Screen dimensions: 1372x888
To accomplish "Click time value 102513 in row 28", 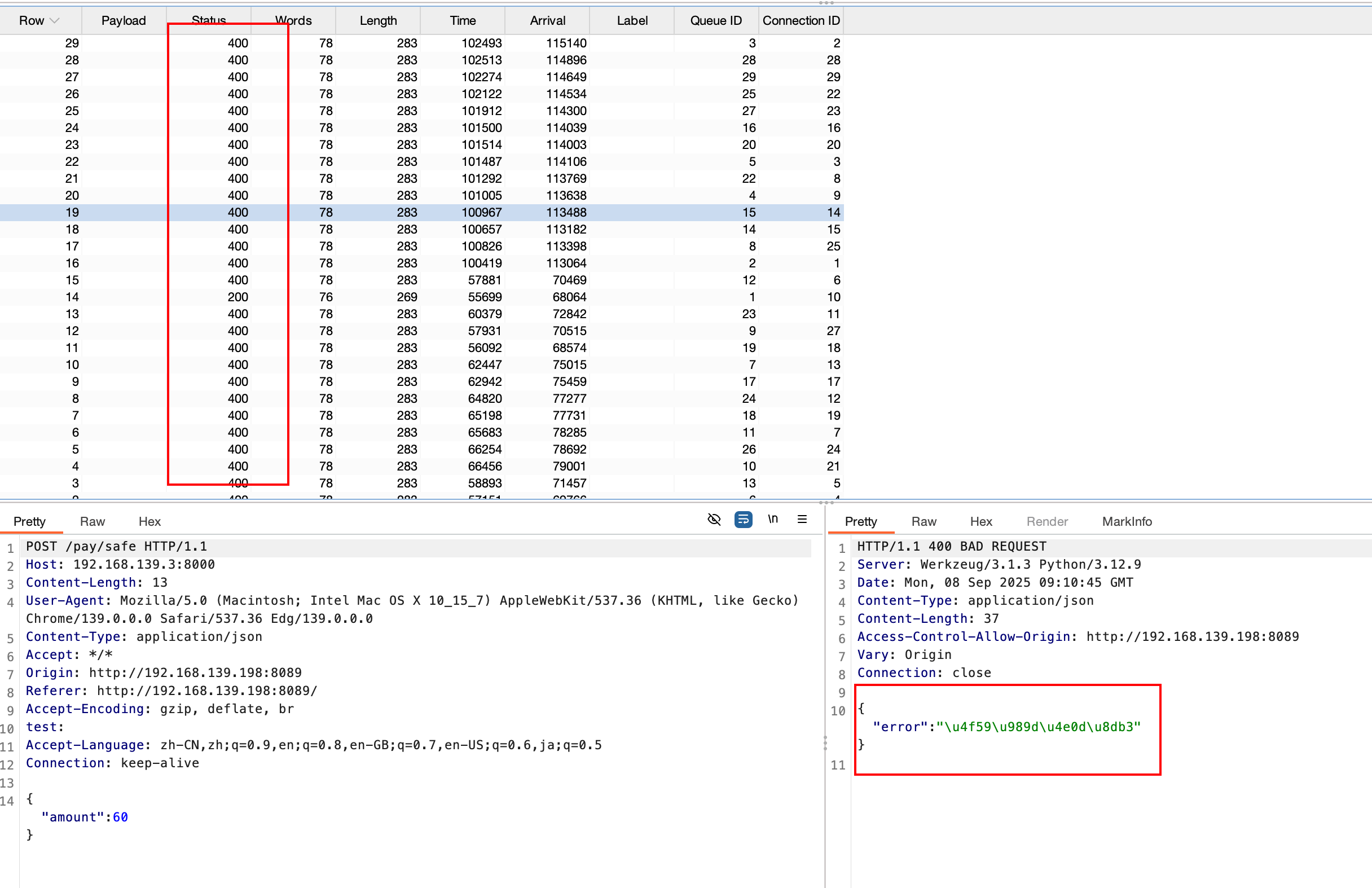I will point(481,60).
